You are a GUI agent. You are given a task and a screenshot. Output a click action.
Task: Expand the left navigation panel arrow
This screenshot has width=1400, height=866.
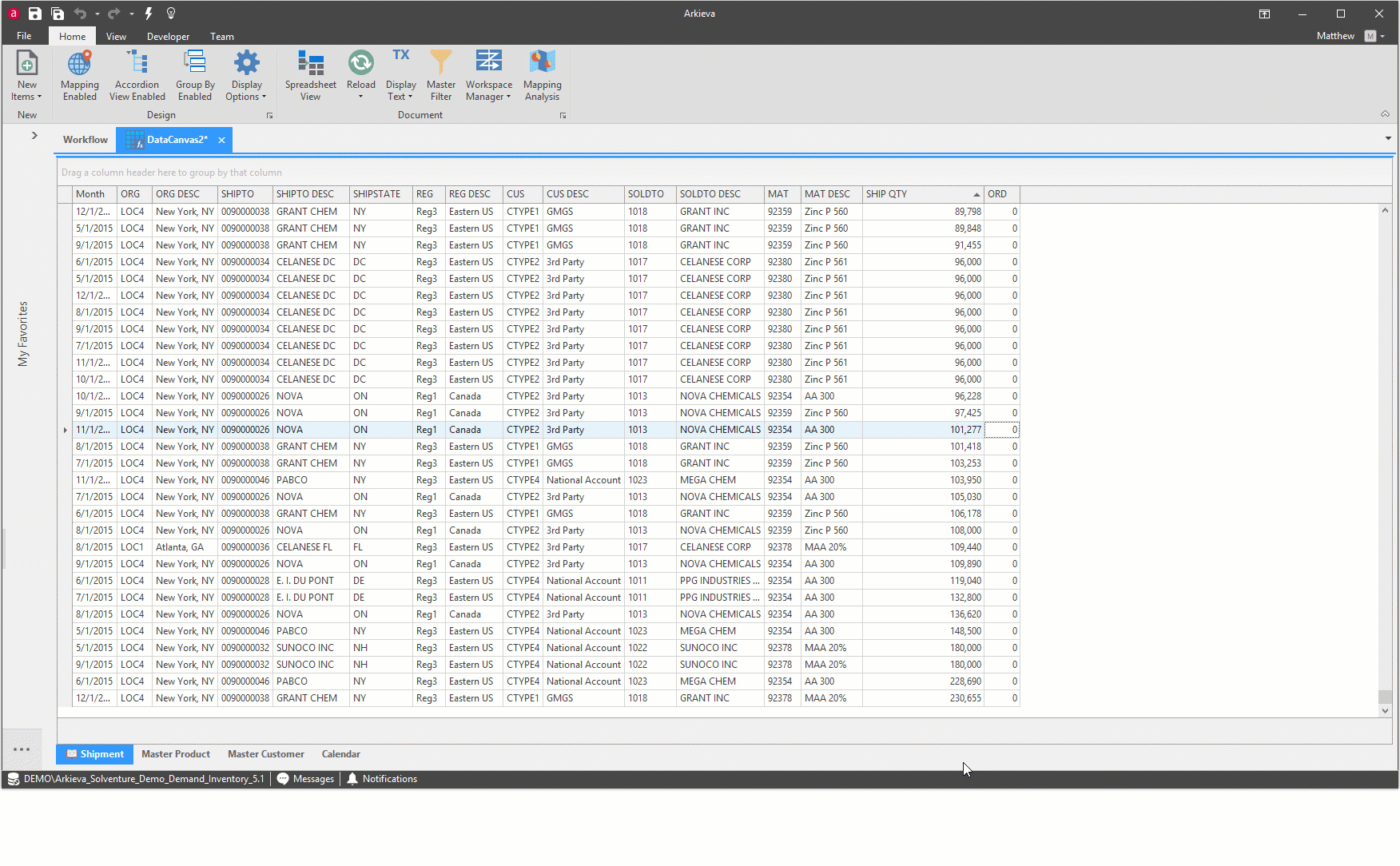point(34,136)
